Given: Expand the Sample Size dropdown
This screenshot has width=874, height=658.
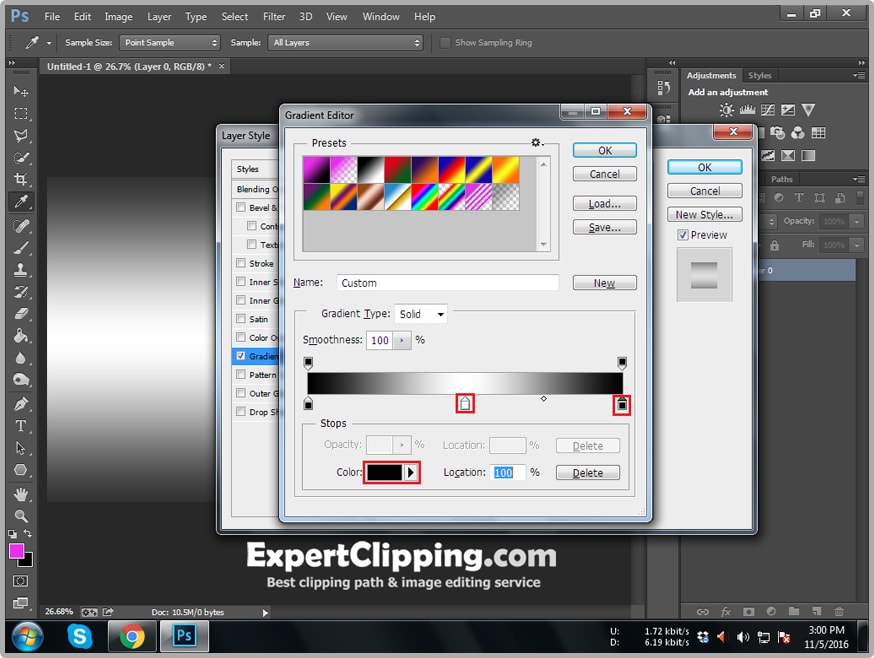Looking at the screenshot, I should pos(169,43).
